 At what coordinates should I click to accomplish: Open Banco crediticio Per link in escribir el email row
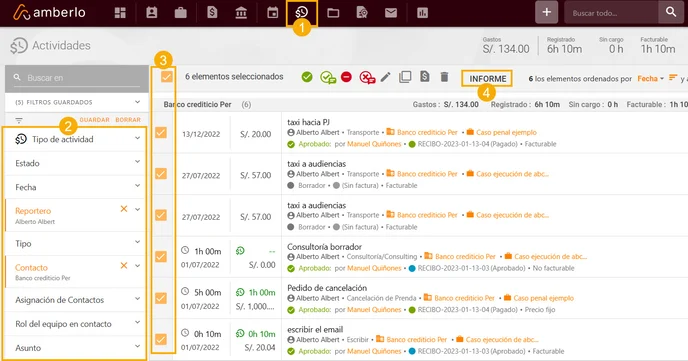(416, 340)
